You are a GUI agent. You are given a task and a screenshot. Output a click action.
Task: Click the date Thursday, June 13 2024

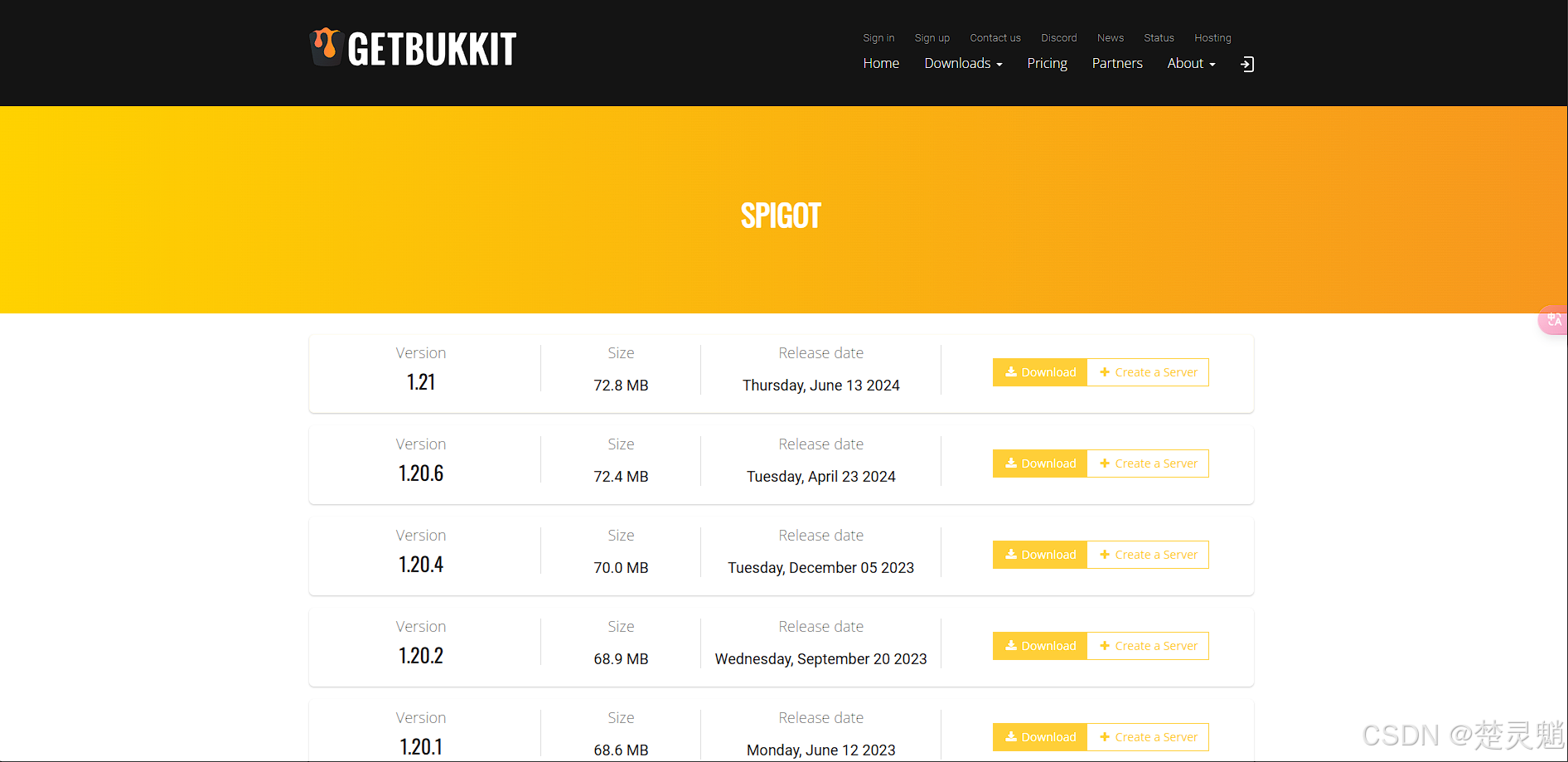[821, 386]
